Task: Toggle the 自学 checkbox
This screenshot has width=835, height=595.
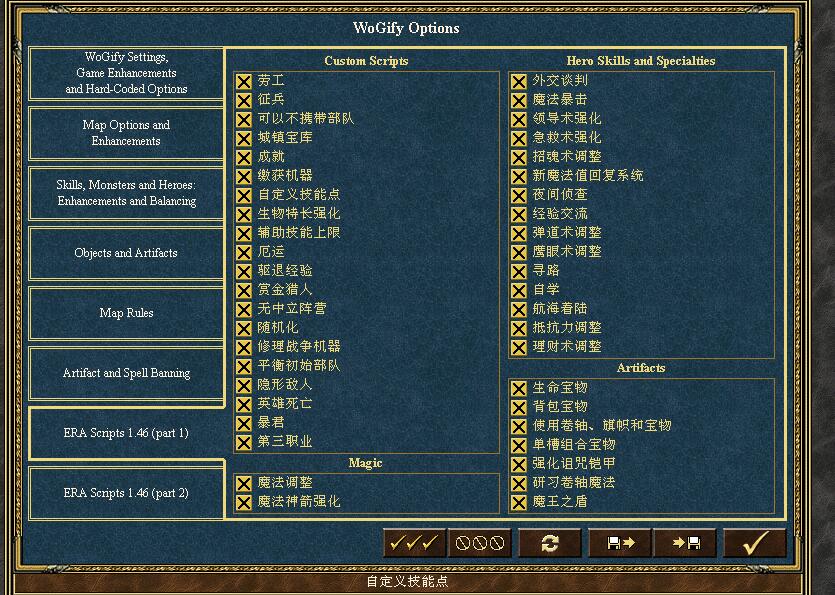Action: click(x=519, y=290)
